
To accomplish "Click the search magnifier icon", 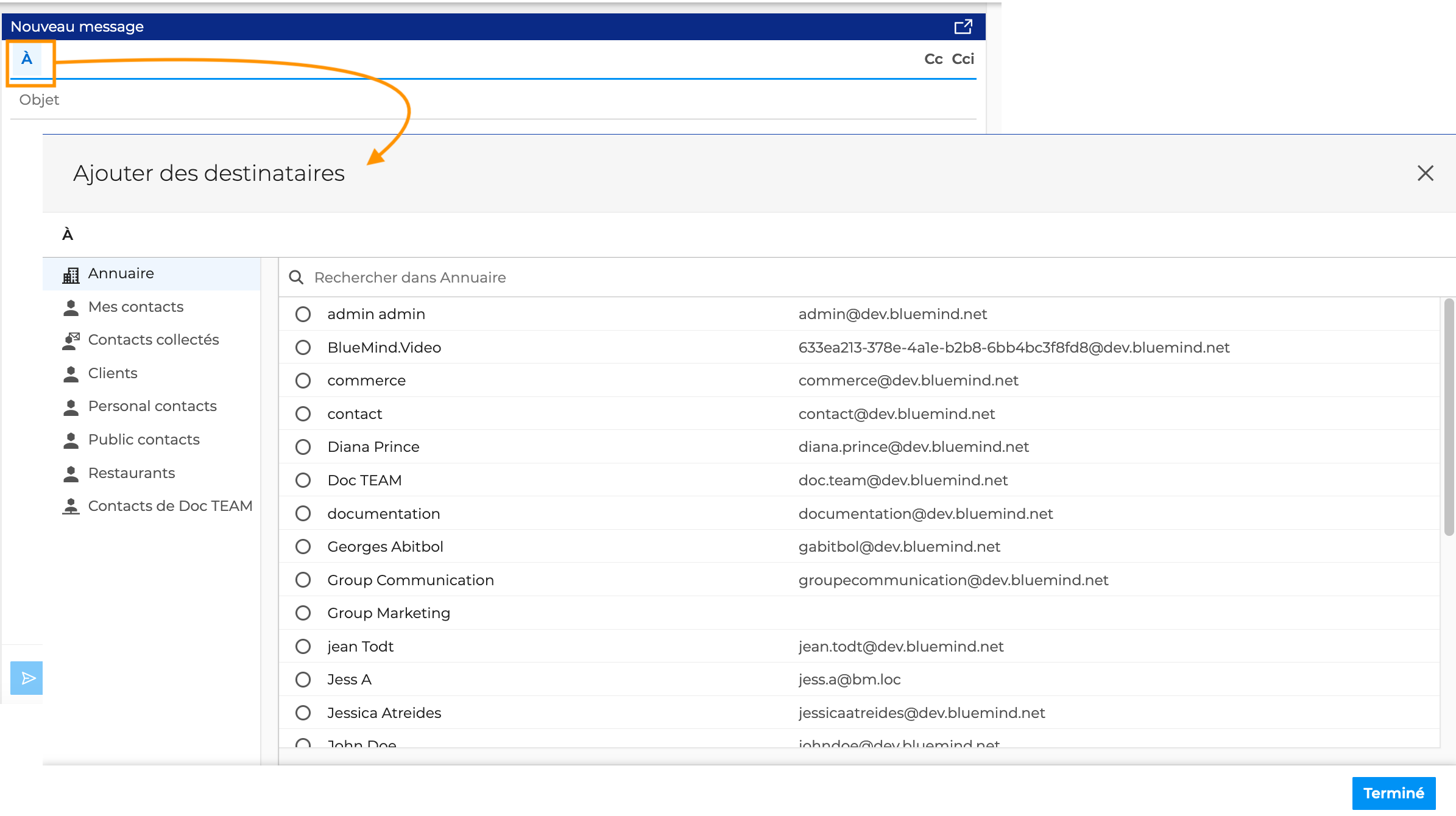I will [x=296, y=278].
